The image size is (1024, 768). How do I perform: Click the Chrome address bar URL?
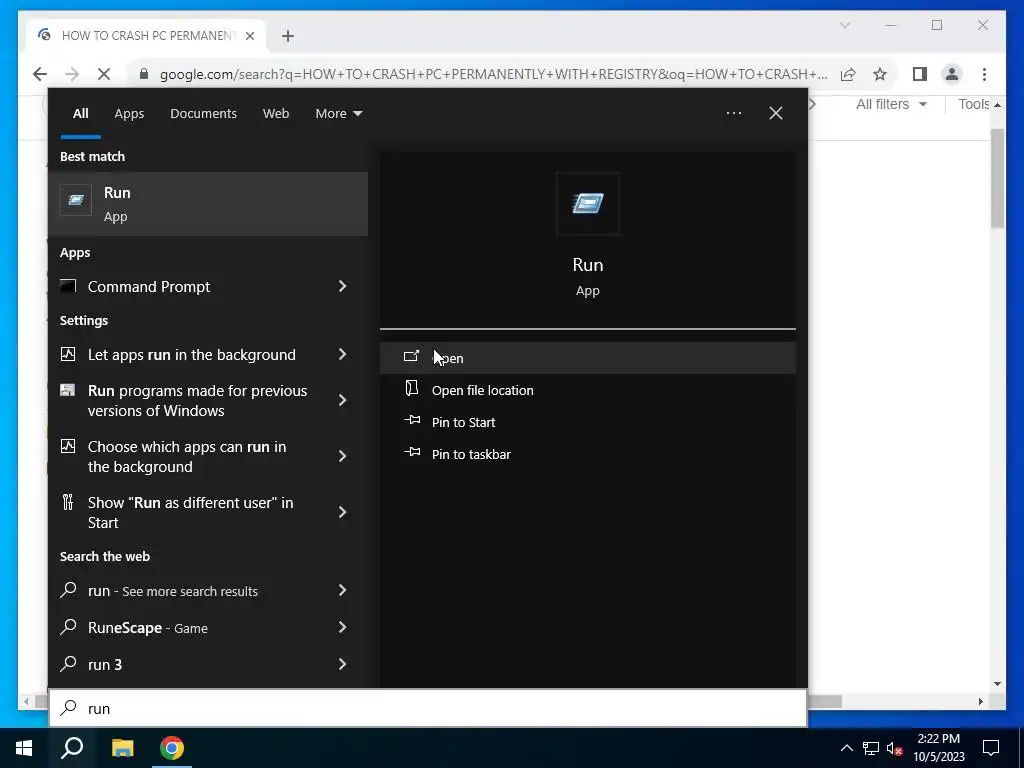click(x=494, y=74)
